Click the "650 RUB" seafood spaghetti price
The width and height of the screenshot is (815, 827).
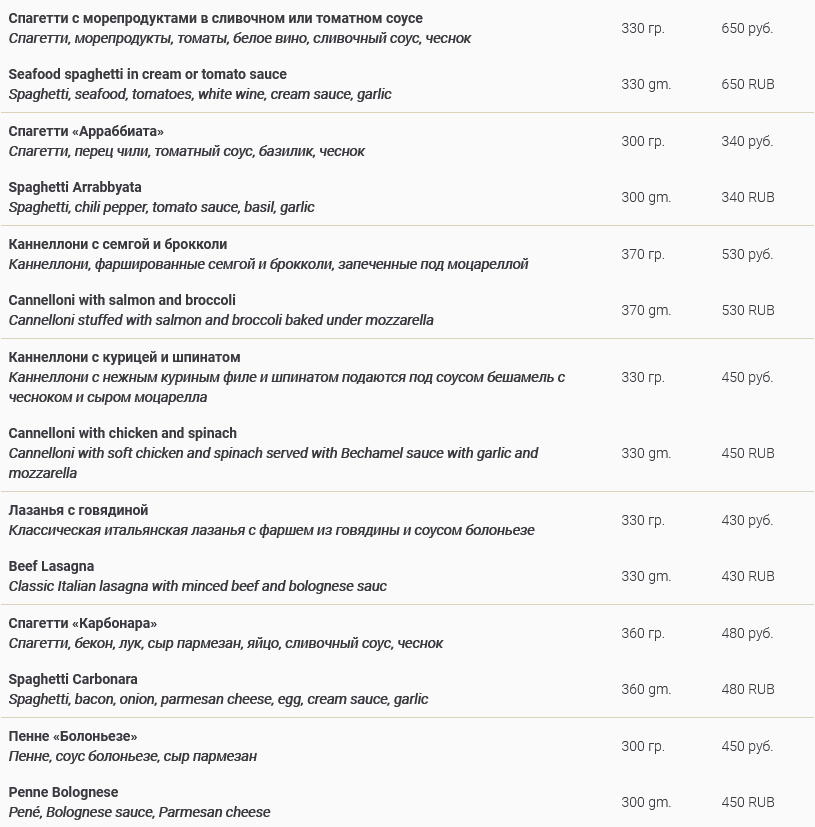747,84
